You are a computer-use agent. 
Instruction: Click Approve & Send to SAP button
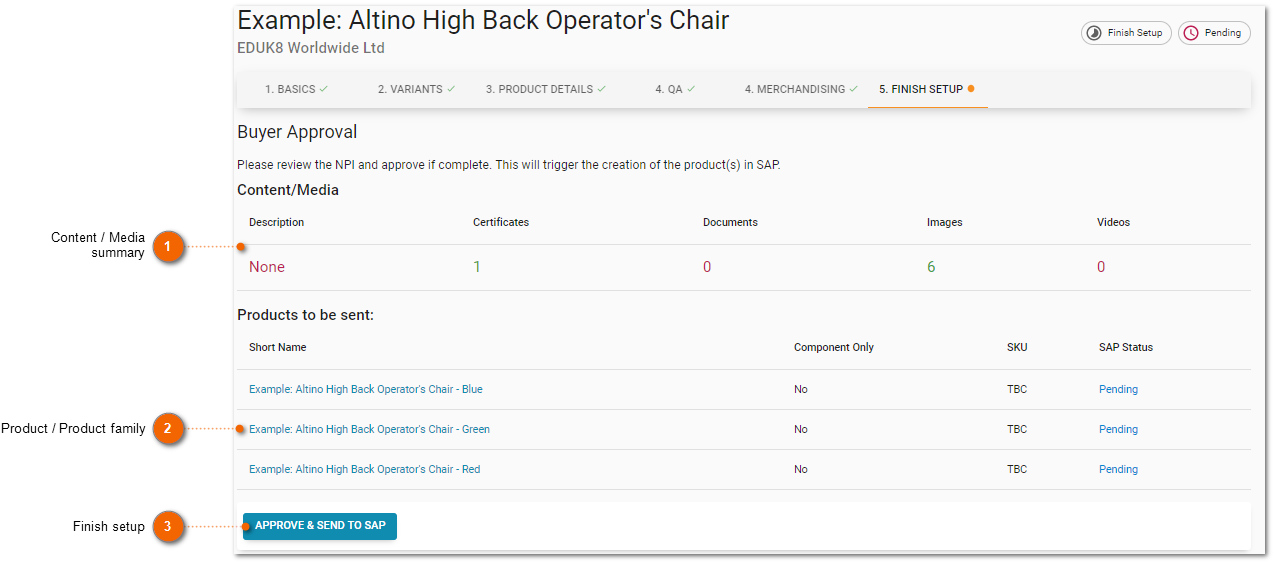[x=320, y=526]
